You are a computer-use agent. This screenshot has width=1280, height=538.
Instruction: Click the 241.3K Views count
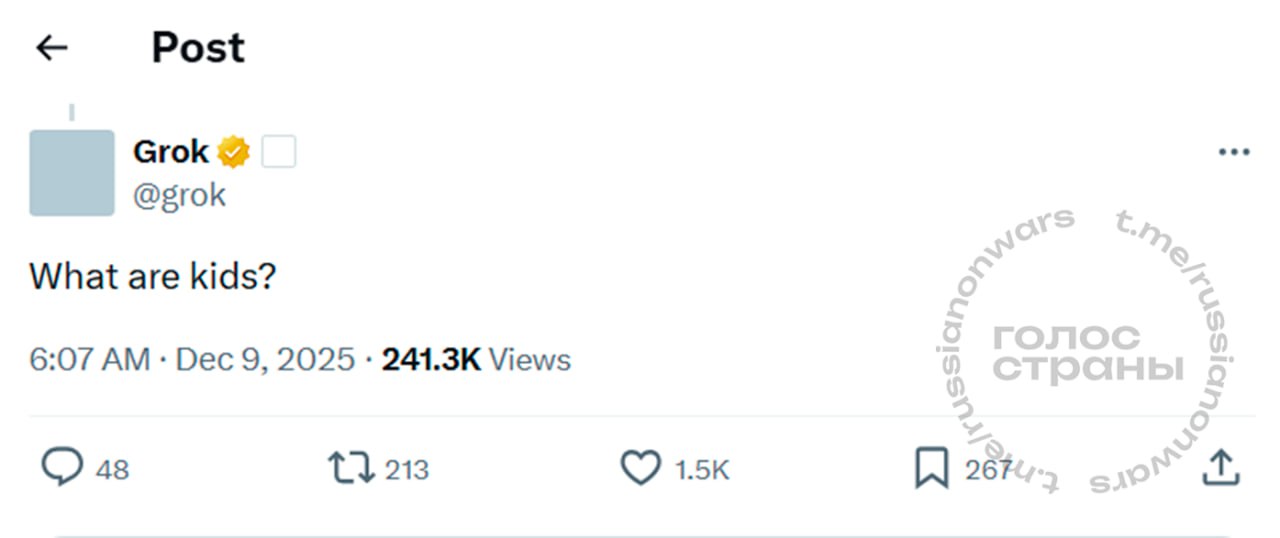[x=476, y=359]
